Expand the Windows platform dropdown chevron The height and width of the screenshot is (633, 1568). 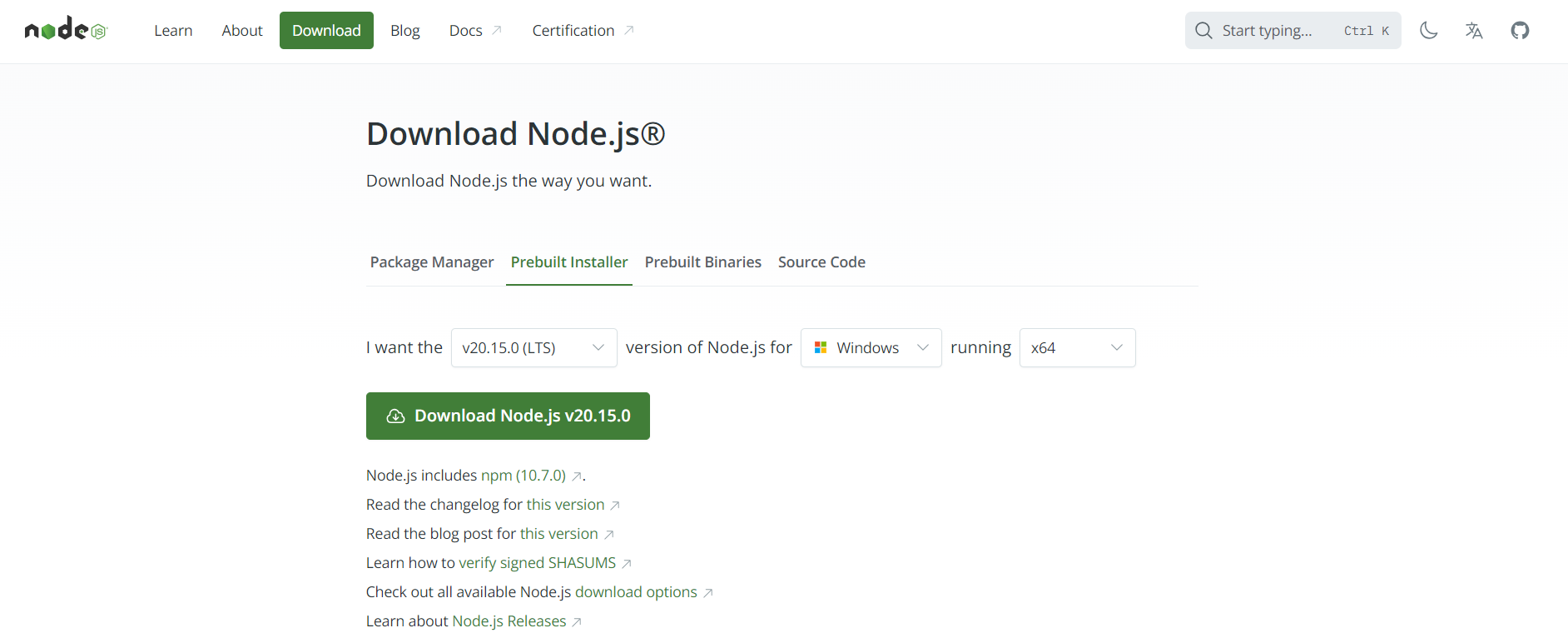pyautogui.click(x=922, y=347)
